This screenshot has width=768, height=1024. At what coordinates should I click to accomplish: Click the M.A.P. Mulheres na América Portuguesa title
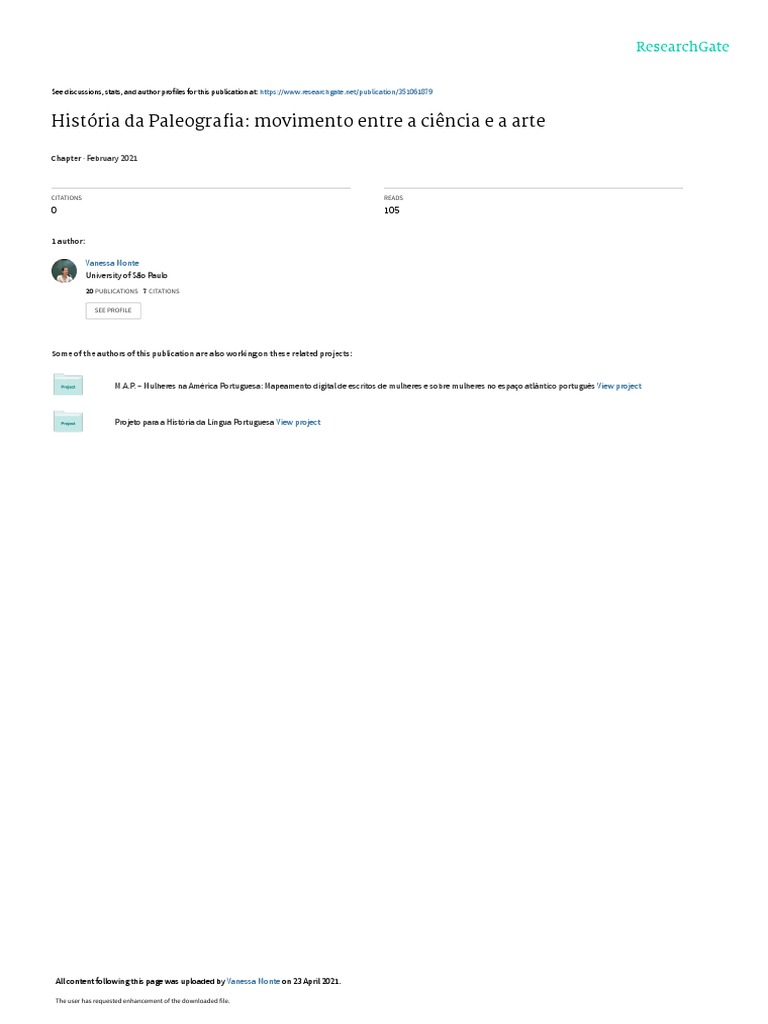pyautogui.click(x=355, y=386)
